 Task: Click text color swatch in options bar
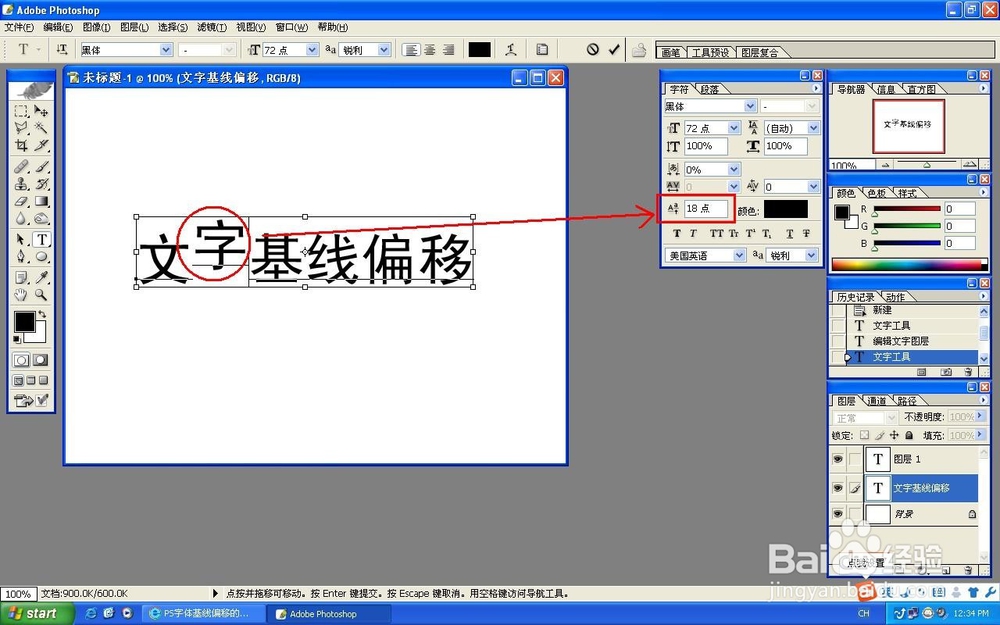pyautogui.click(x=480, y=50)
